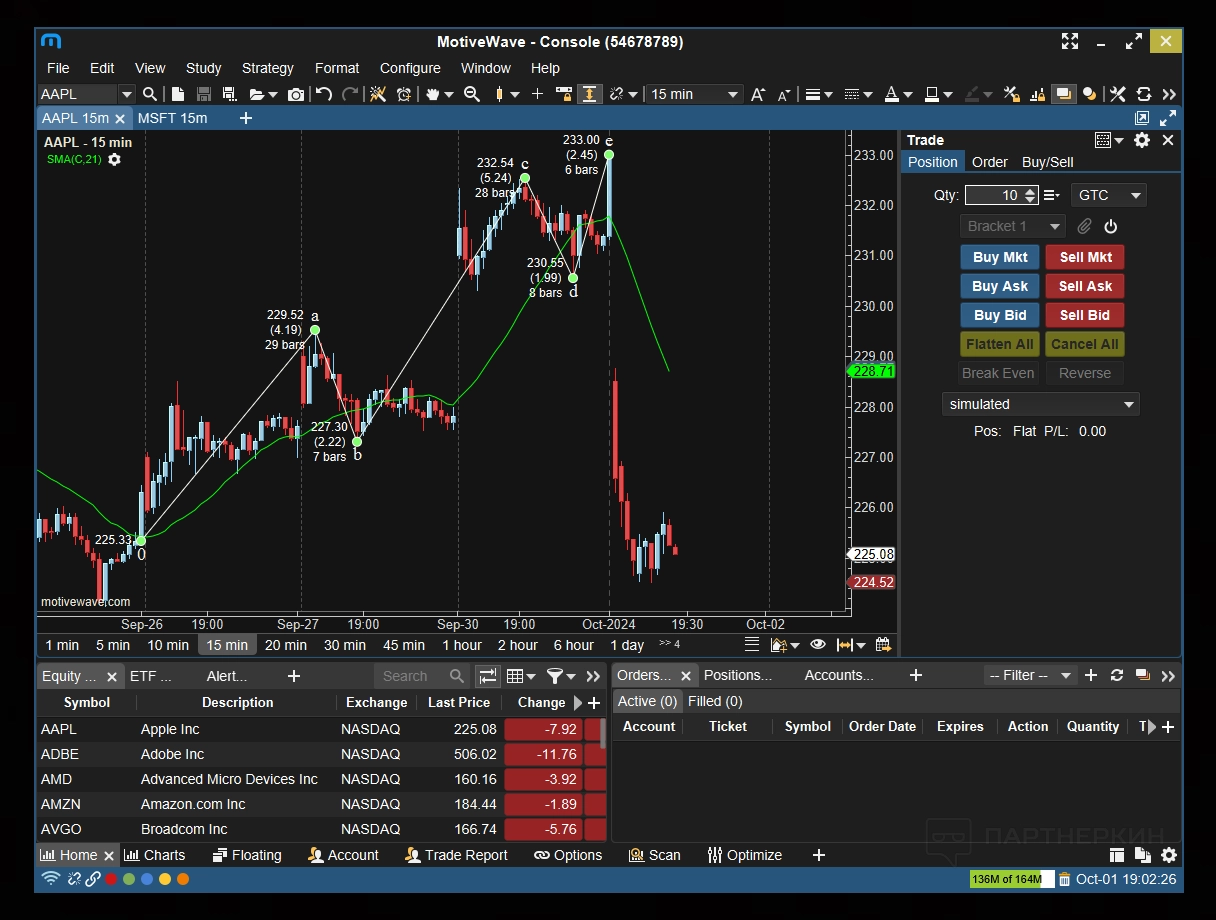1216x920 pixels.
Task: Click the Flatten All button
Action: pos(1000,344)
